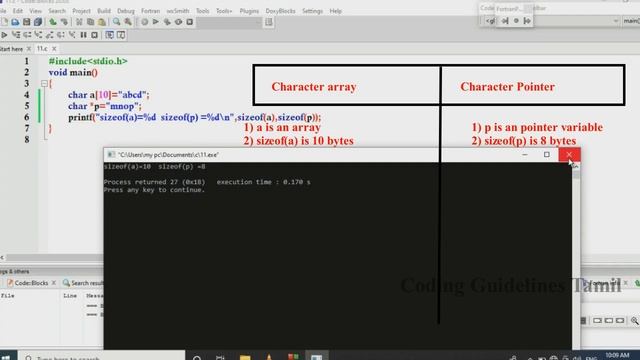Switch to the Start here tab
This screenshot has width=640, height=360.
[x=11, y=49]
